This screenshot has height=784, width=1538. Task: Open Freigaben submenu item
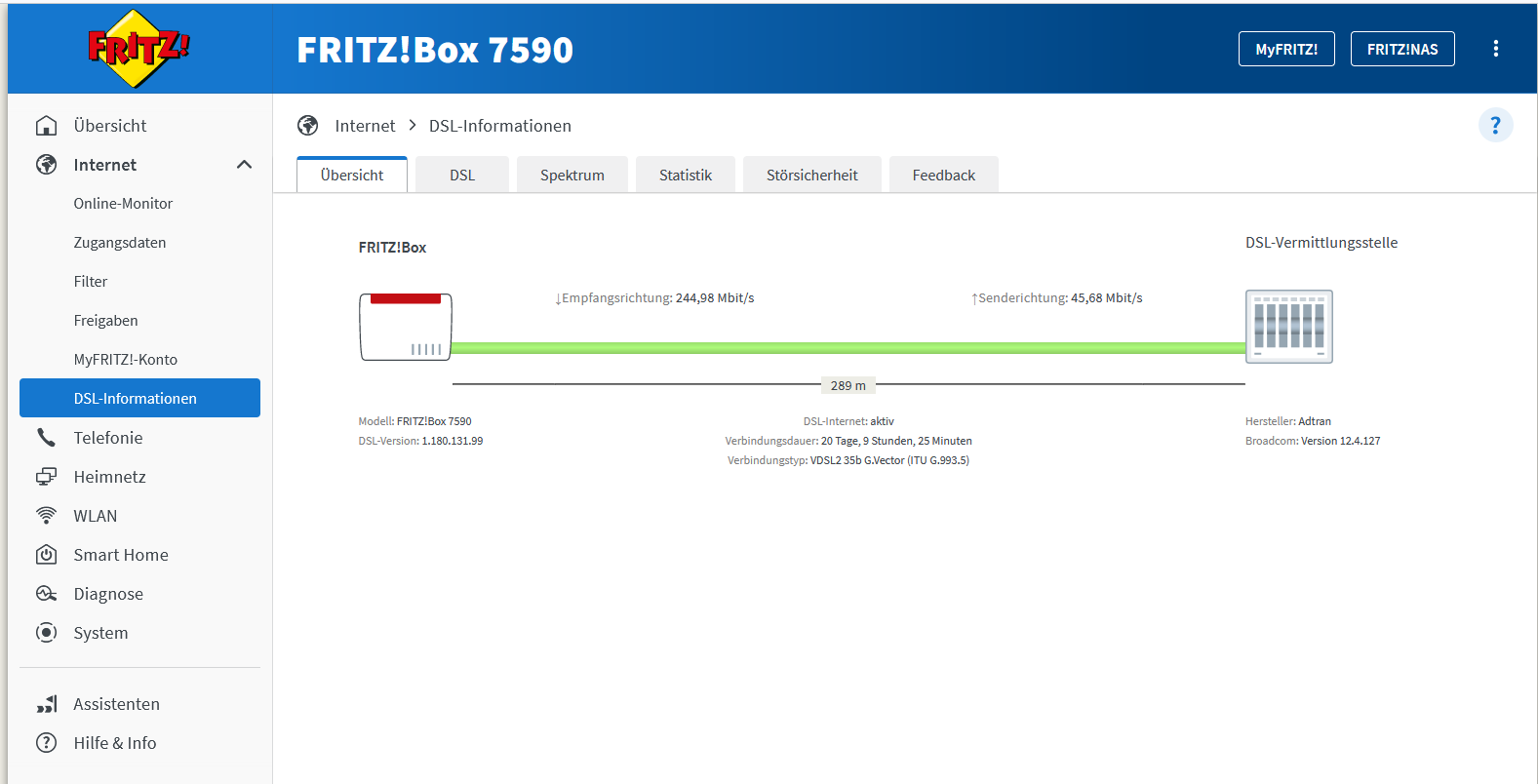105,321
